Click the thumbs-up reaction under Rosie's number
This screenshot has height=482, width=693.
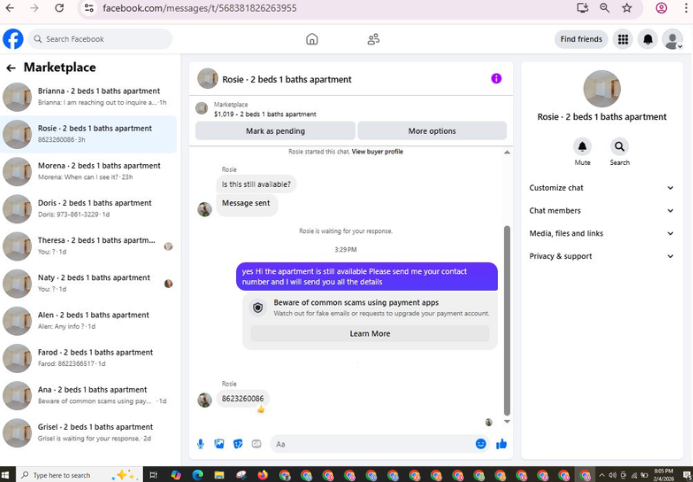tap(261, 410)
